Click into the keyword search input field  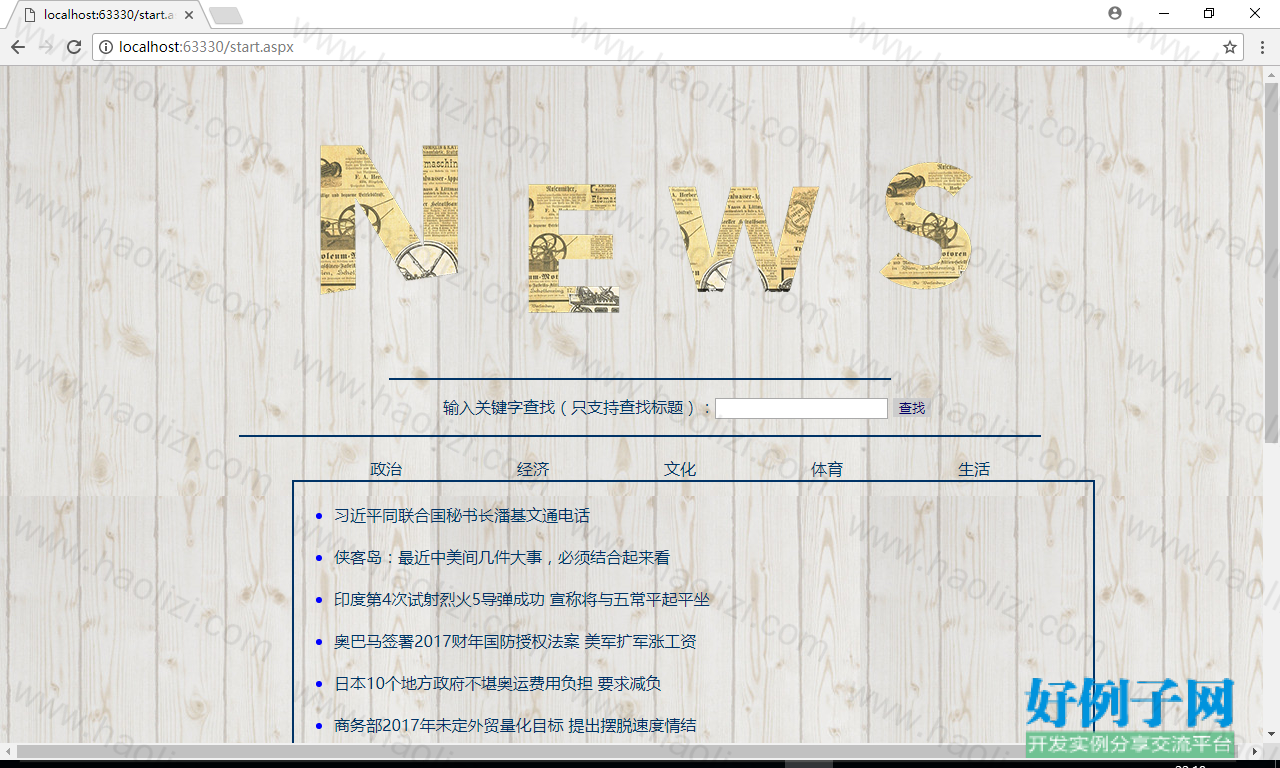click(801, 408)
